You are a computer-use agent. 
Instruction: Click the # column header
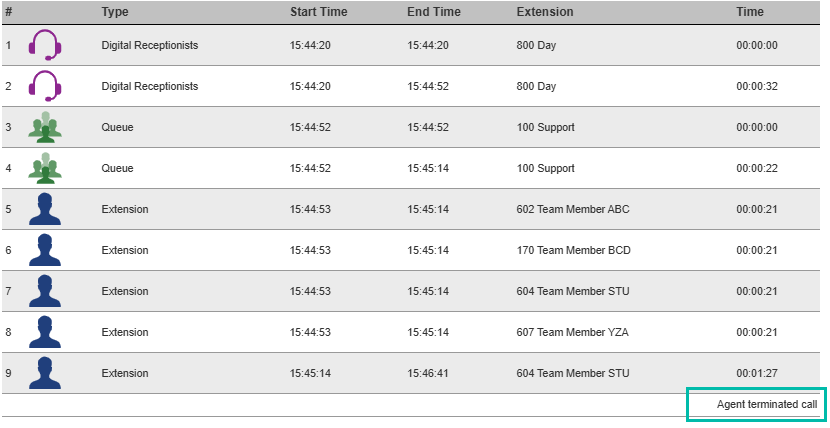coord(8,12)
